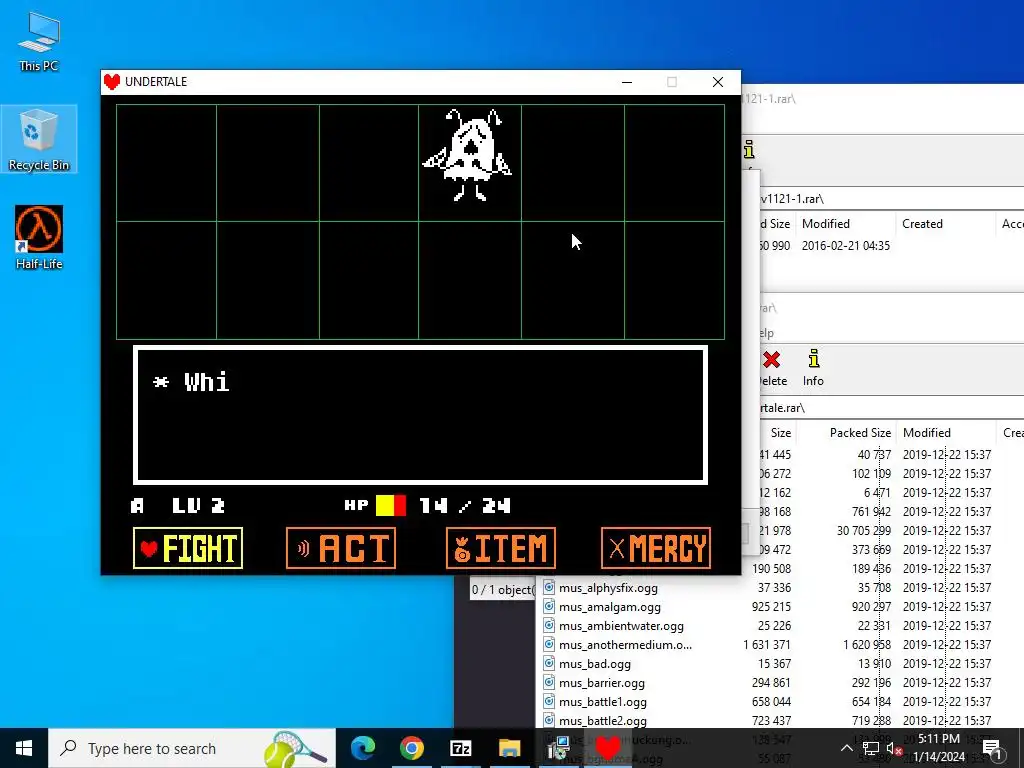Sort upper 7-Zip list by Modified column

point(825,223)
